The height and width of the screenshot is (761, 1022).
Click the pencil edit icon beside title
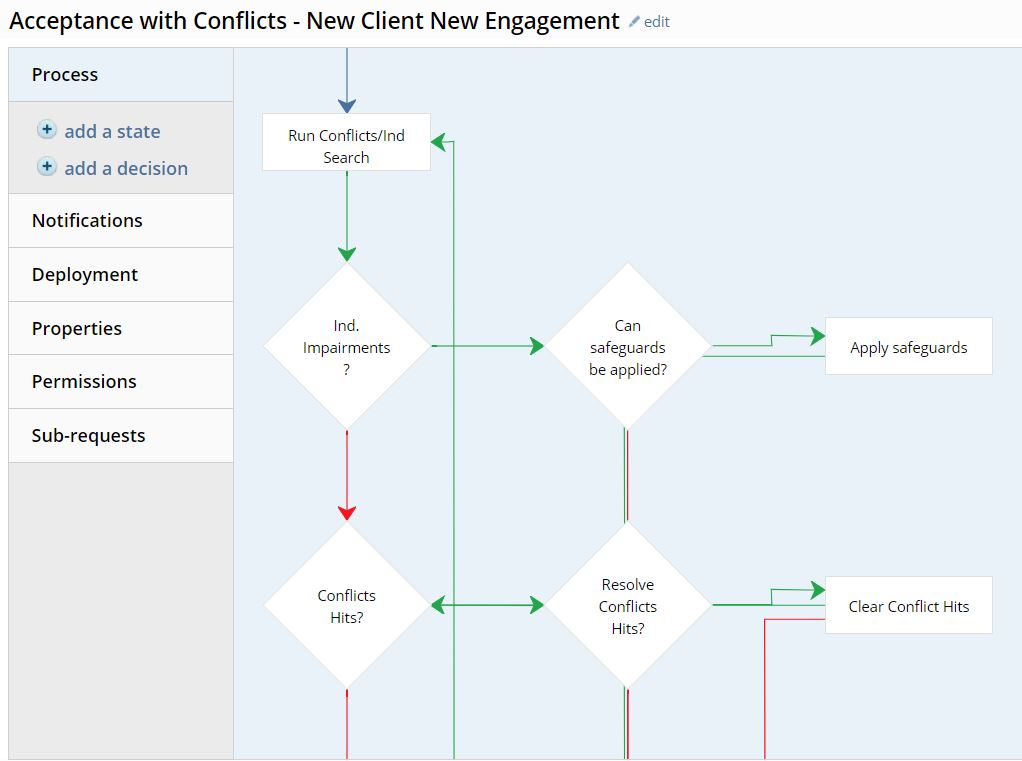pyautogui.click(x=634, y=22)
